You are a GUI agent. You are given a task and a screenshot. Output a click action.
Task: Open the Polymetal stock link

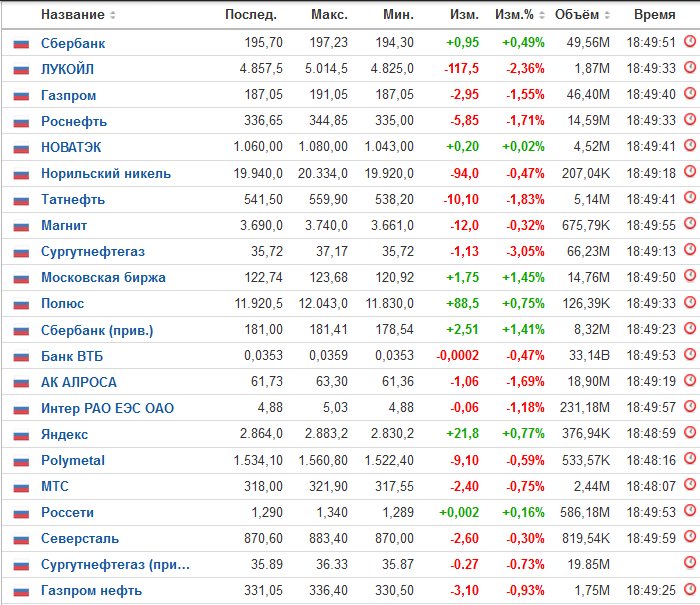point(73,460)
